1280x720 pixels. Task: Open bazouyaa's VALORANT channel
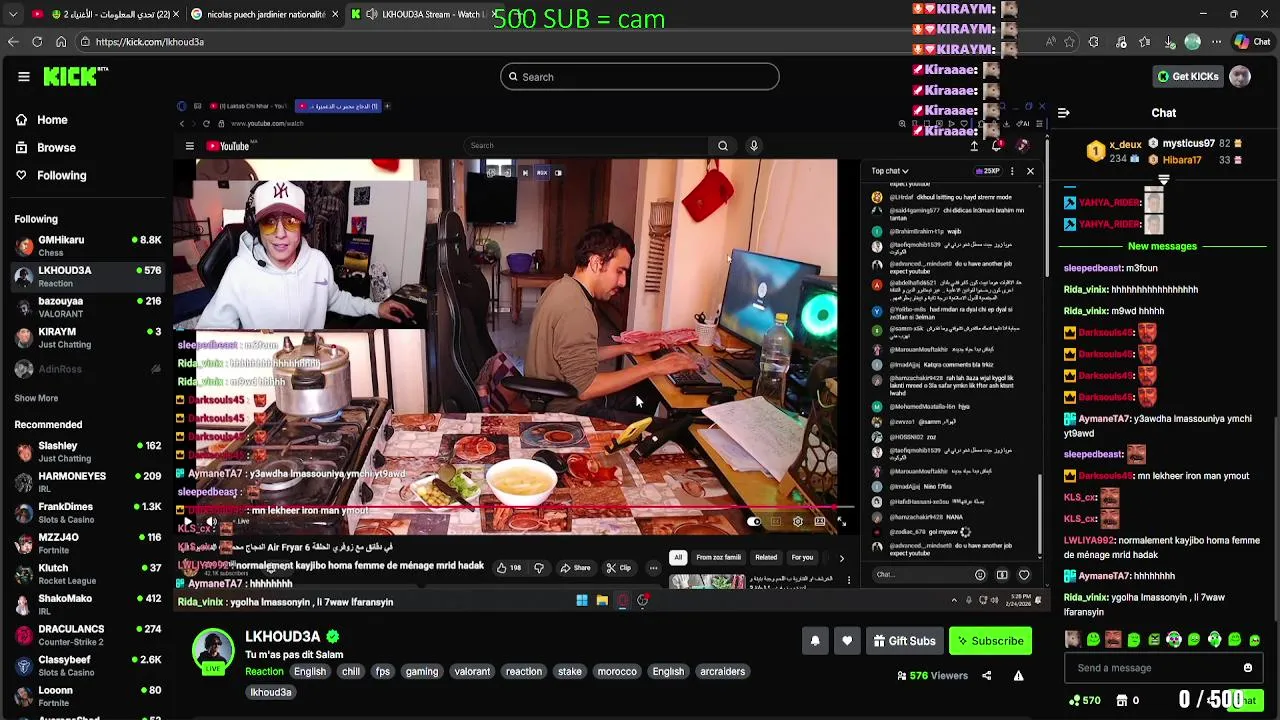click(x=88, y=307)
